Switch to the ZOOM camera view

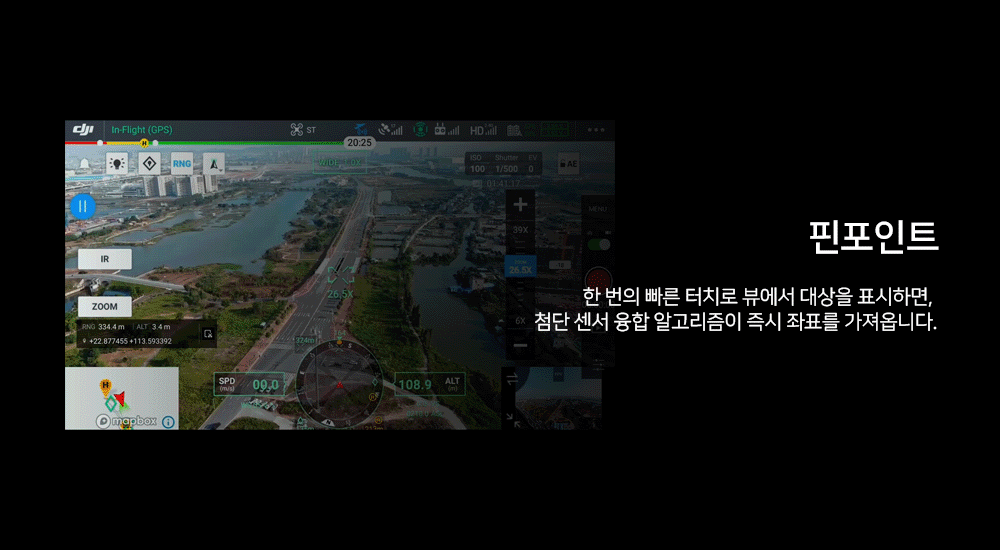click(x=105, y=306)
